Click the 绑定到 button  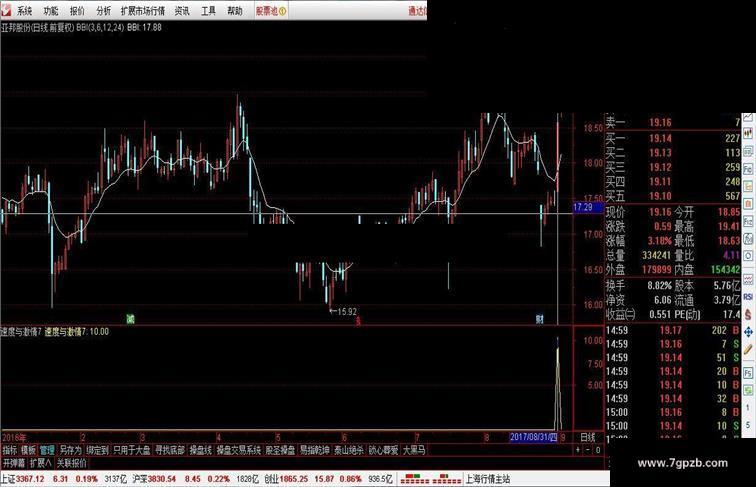coord(97,450)
